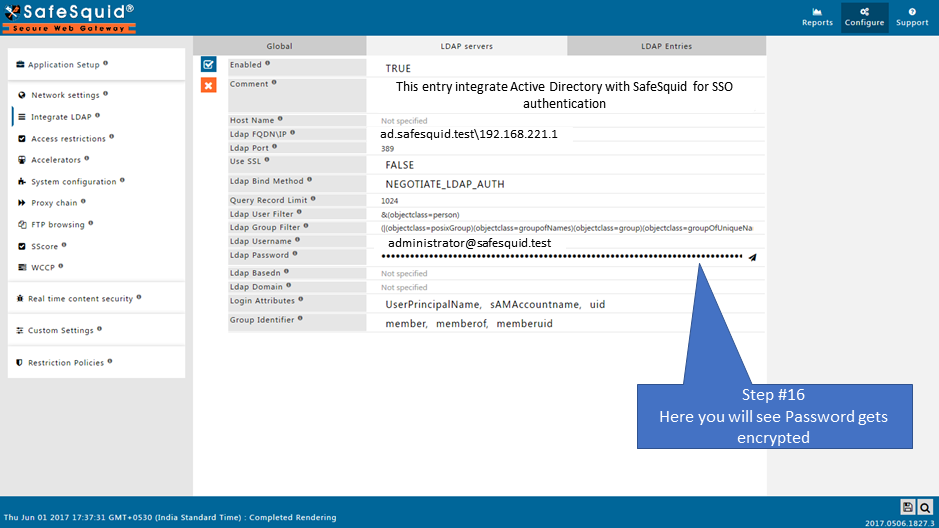The height and width of the screenshot is (528, 939).
Task: Click the save configuration icon in the footer
Action: click(908, 507)
